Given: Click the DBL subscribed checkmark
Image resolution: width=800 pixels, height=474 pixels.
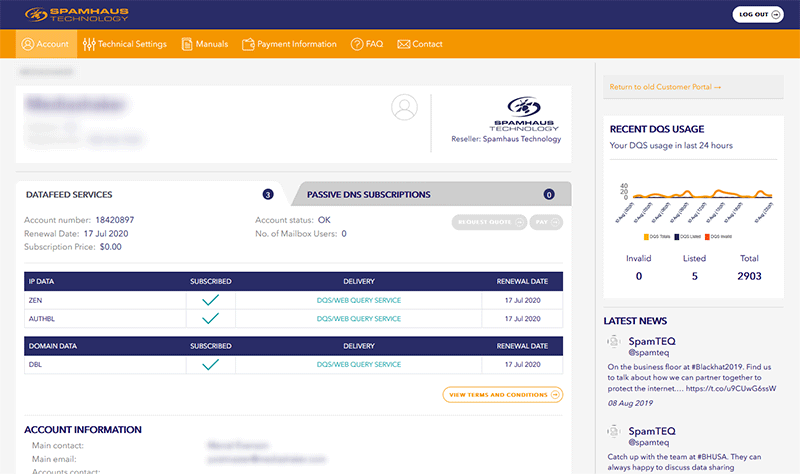Looking at the screenshot, I should [x=210, y=364].
